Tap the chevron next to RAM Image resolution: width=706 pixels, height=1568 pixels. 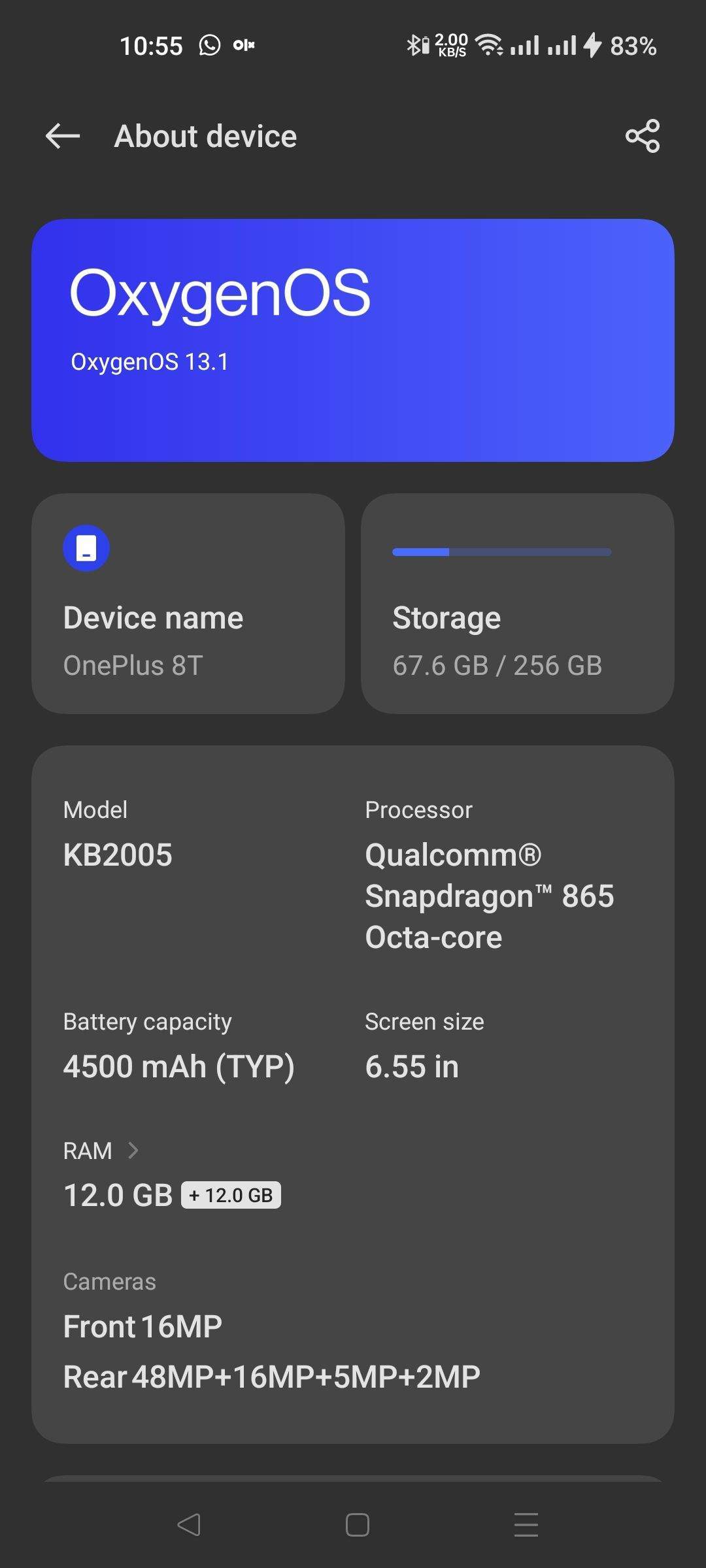[135, 1150]
